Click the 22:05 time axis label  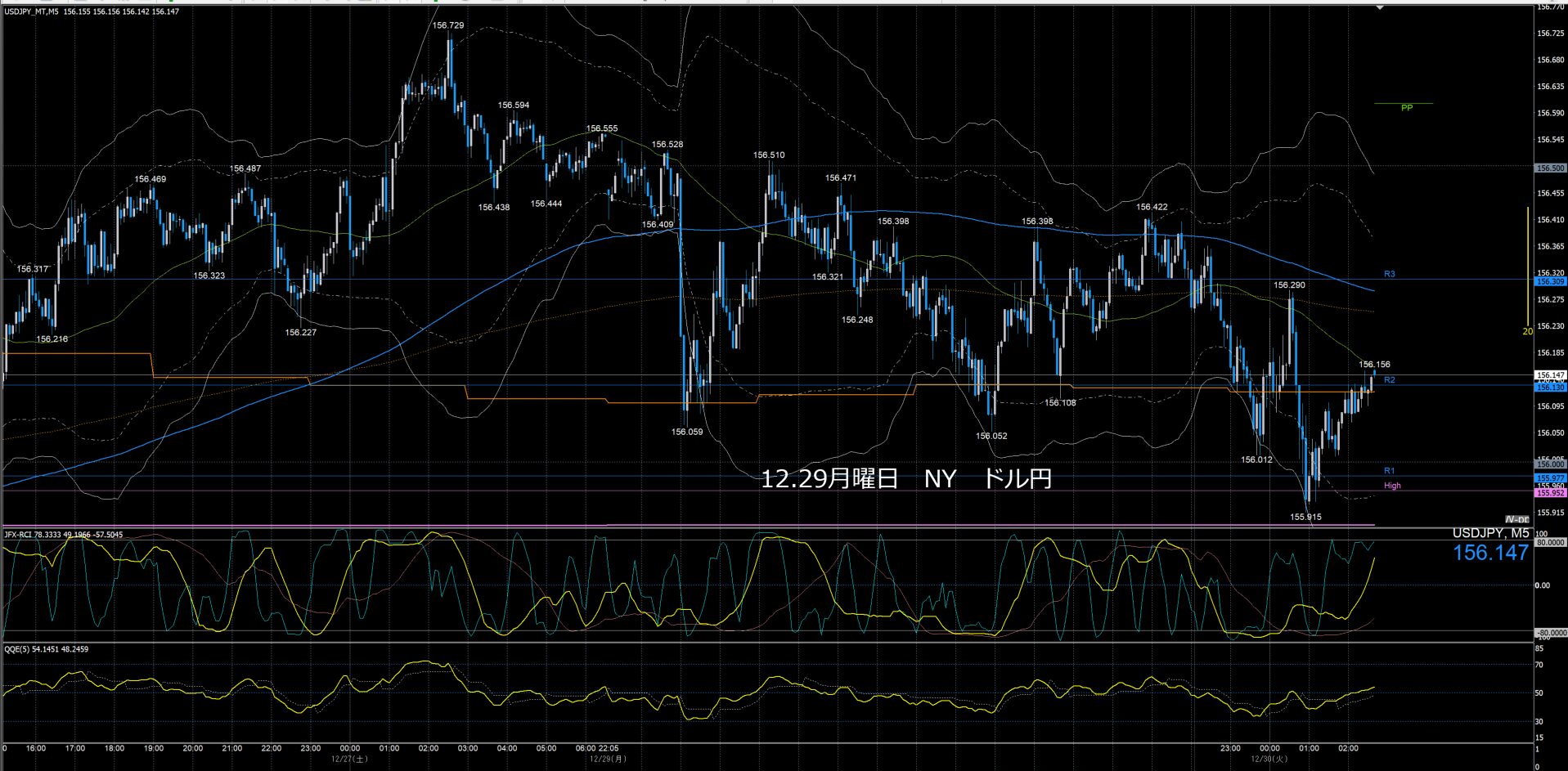click(608, 748)
